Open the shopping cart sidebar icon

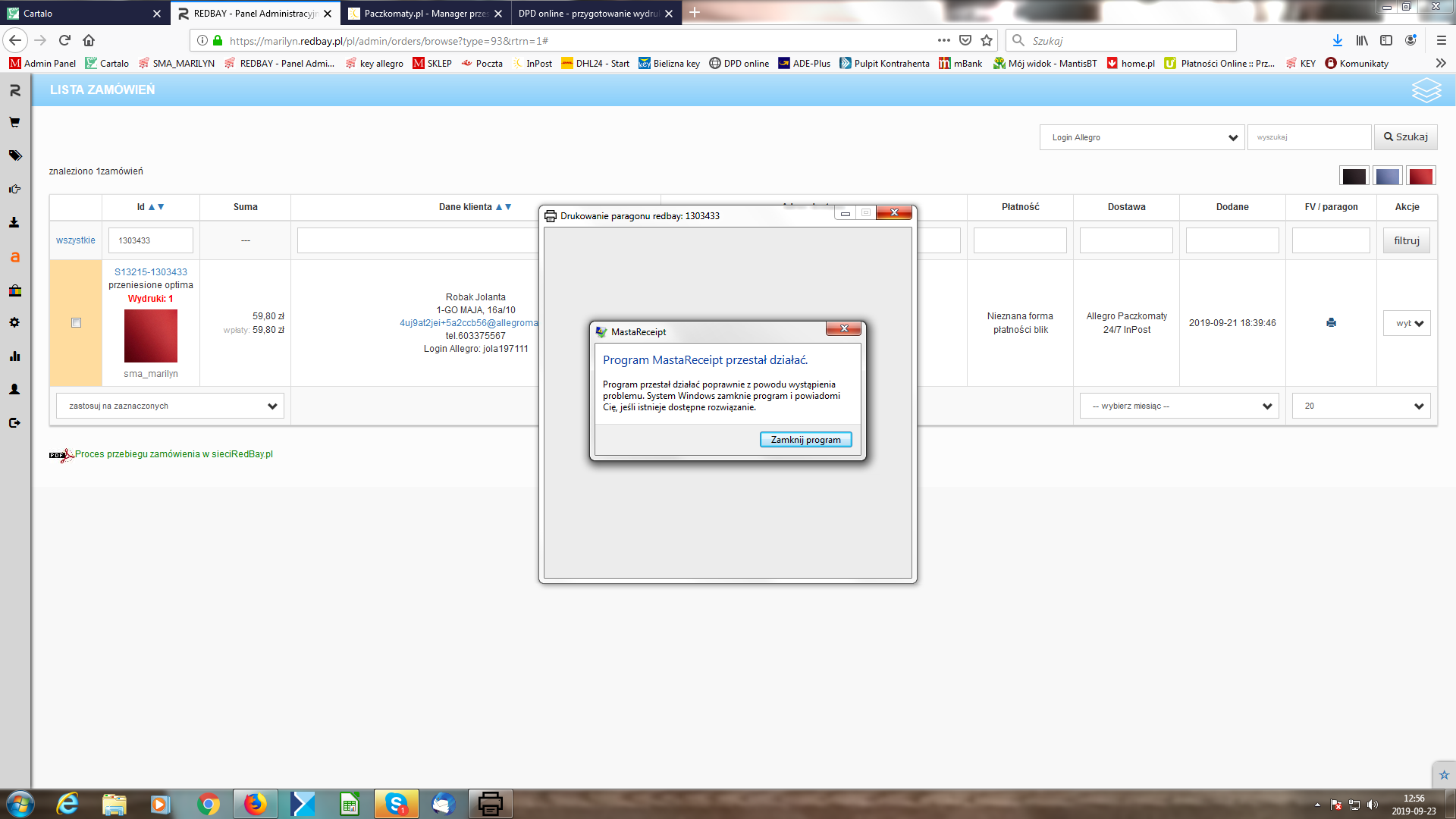tap(14, 122)
